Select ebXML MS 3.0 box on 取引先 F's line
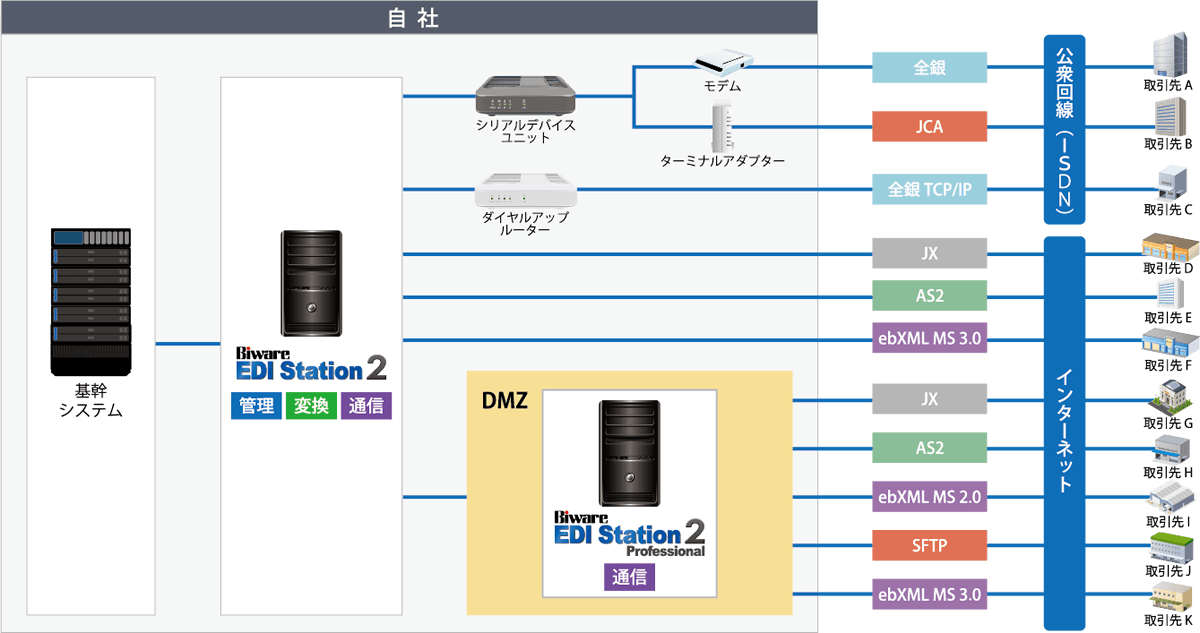1200x633 pixels. [x=930, y=339]
